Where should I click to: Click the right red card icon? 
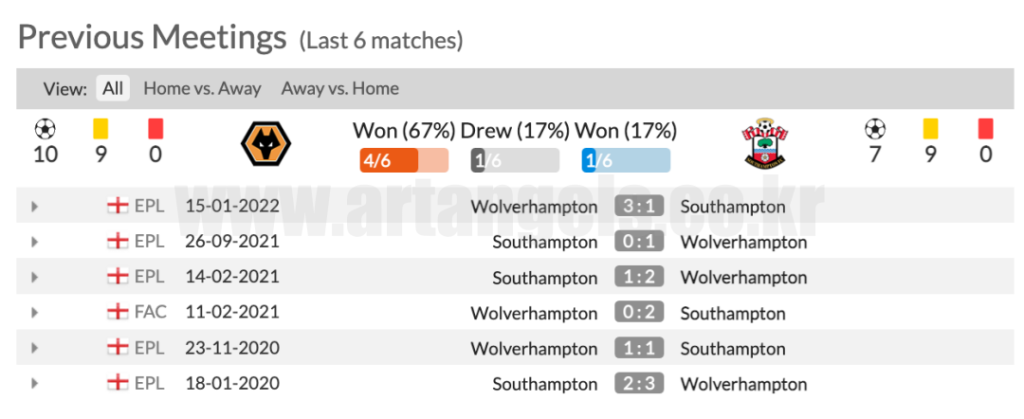[985, 129]
